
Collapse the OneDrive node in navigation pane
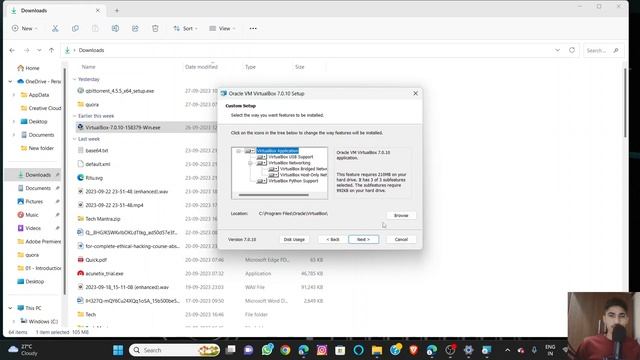click(x=10, y=82)
